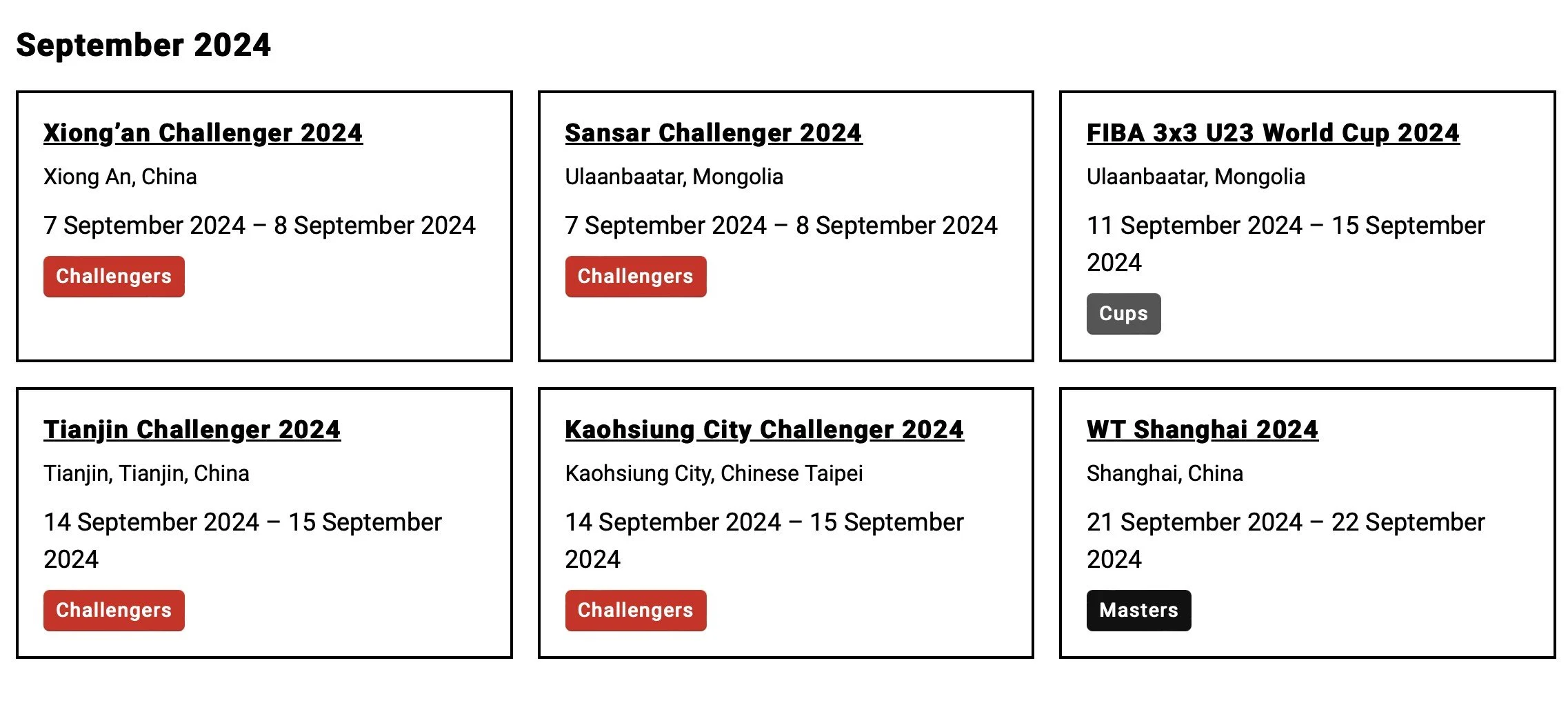Click the Kaohsiung City, Chinese Taipei location
Image resolution: width=1568 pixels, height=701 pixels.
coord(714,474)
